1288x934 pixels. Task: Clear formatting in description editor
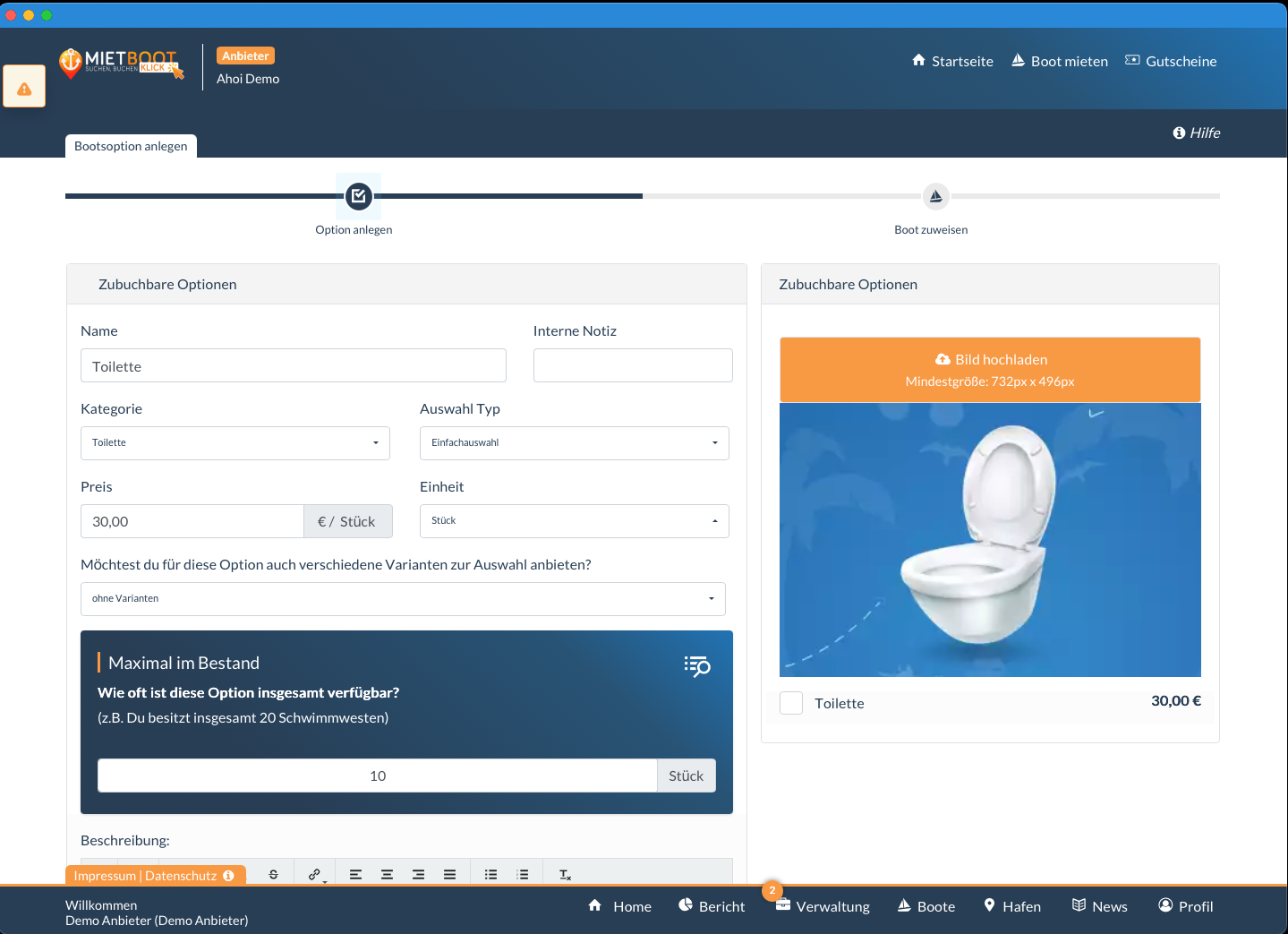point(565,874)
